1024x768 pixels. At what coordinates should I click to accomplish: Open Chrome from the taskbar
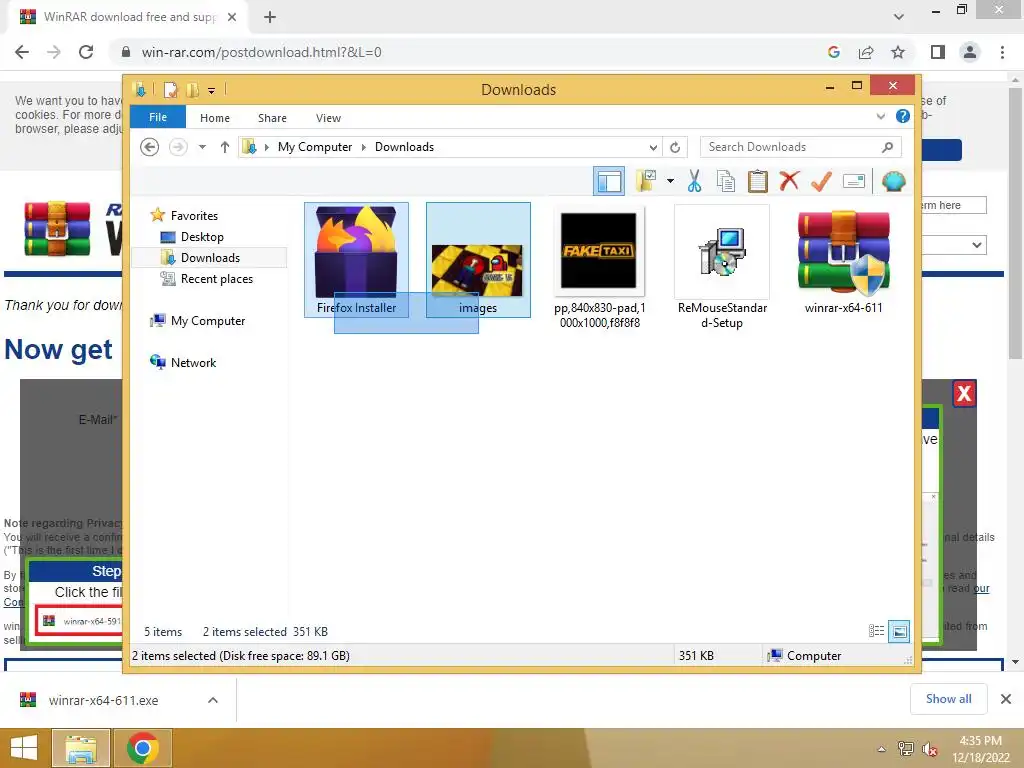[x=142, y=748]
